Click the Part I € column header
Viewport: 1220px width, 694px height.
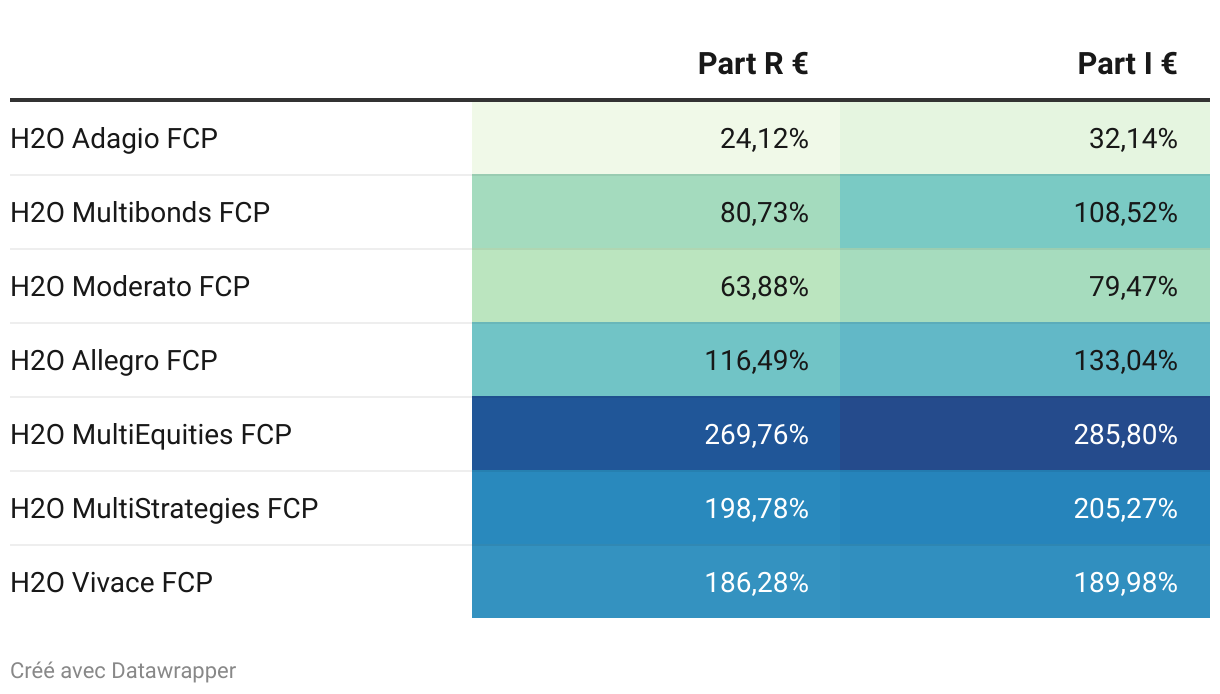click(x=1127, y=64)
